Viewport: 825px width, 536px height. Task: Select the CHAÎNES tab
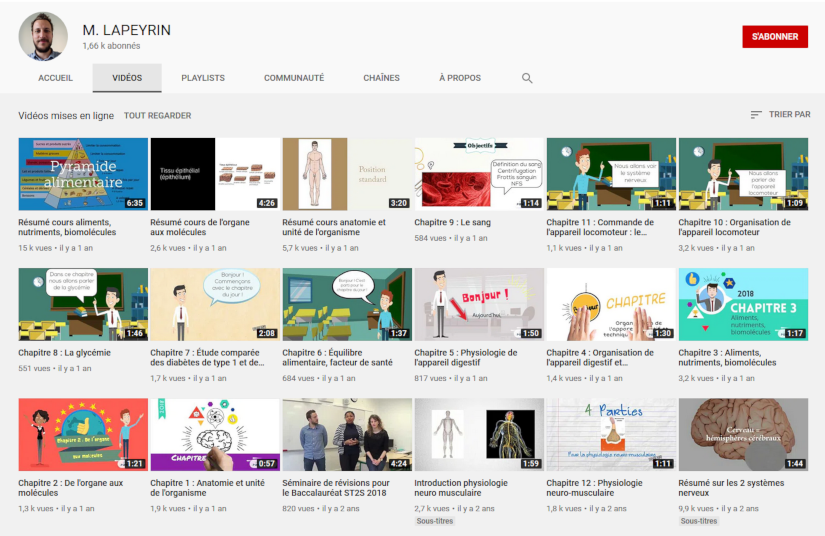pos(381,78)
